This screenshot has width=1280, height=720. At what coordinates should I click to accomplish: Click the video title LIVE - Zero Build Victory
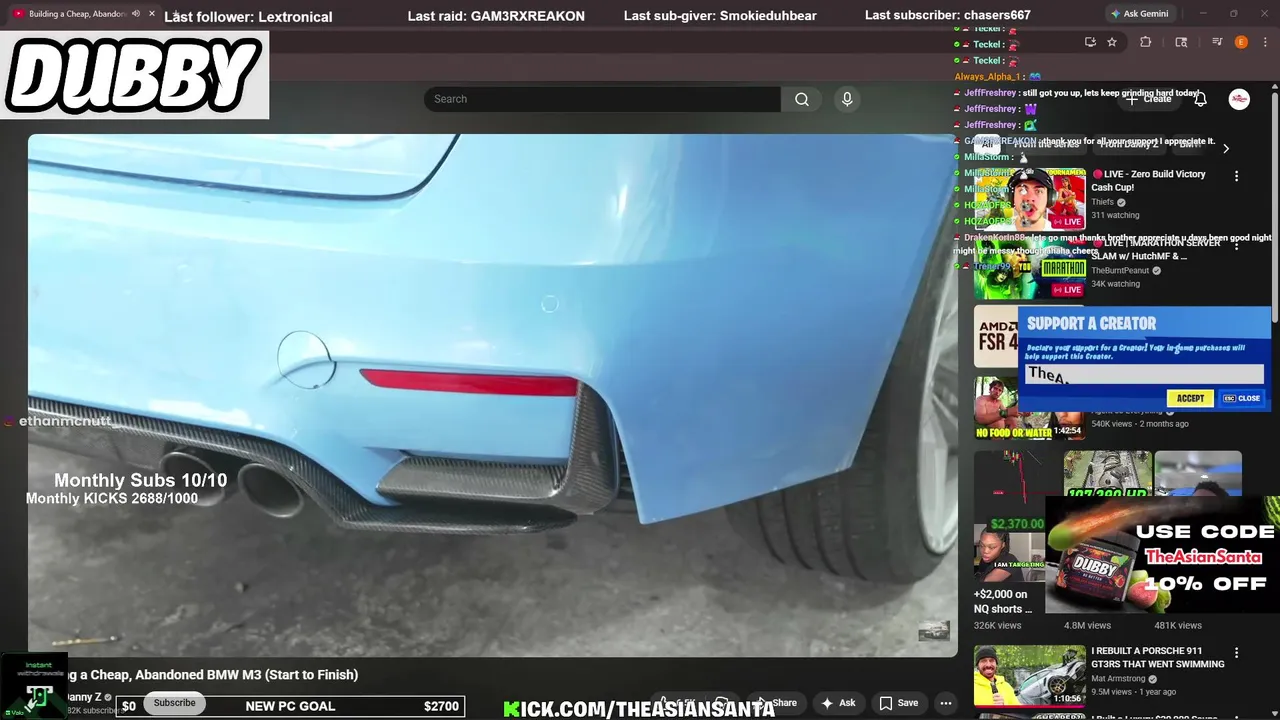click(1148, 180)
